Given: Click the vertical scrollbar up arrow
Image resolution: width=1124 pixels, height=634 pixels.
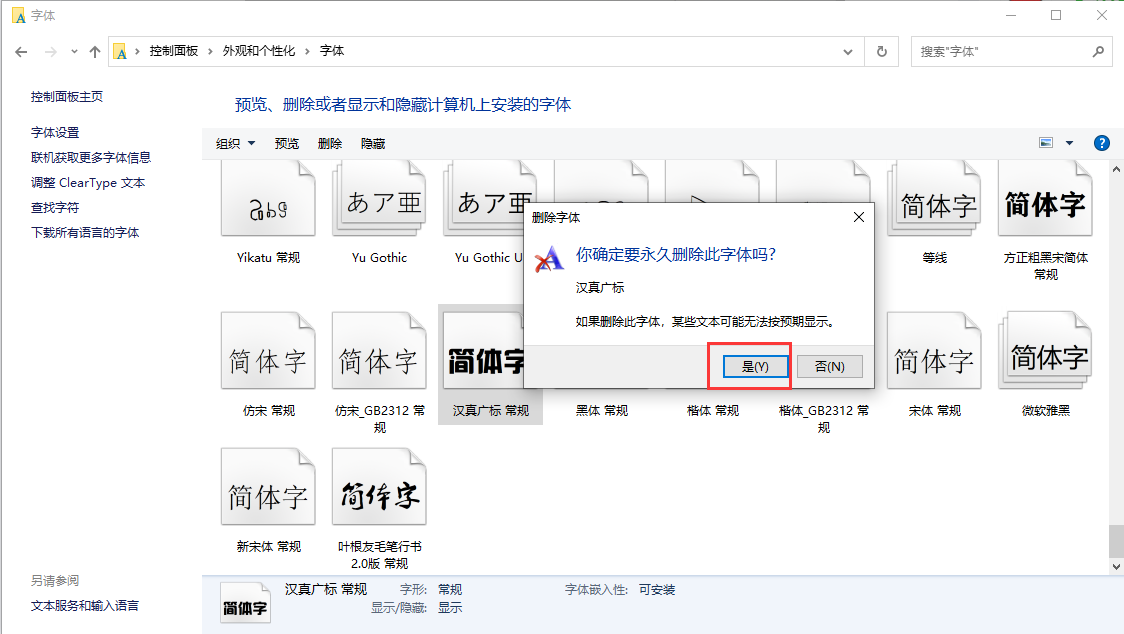Looking at the screenshot, I should [x=1116, y=169].
